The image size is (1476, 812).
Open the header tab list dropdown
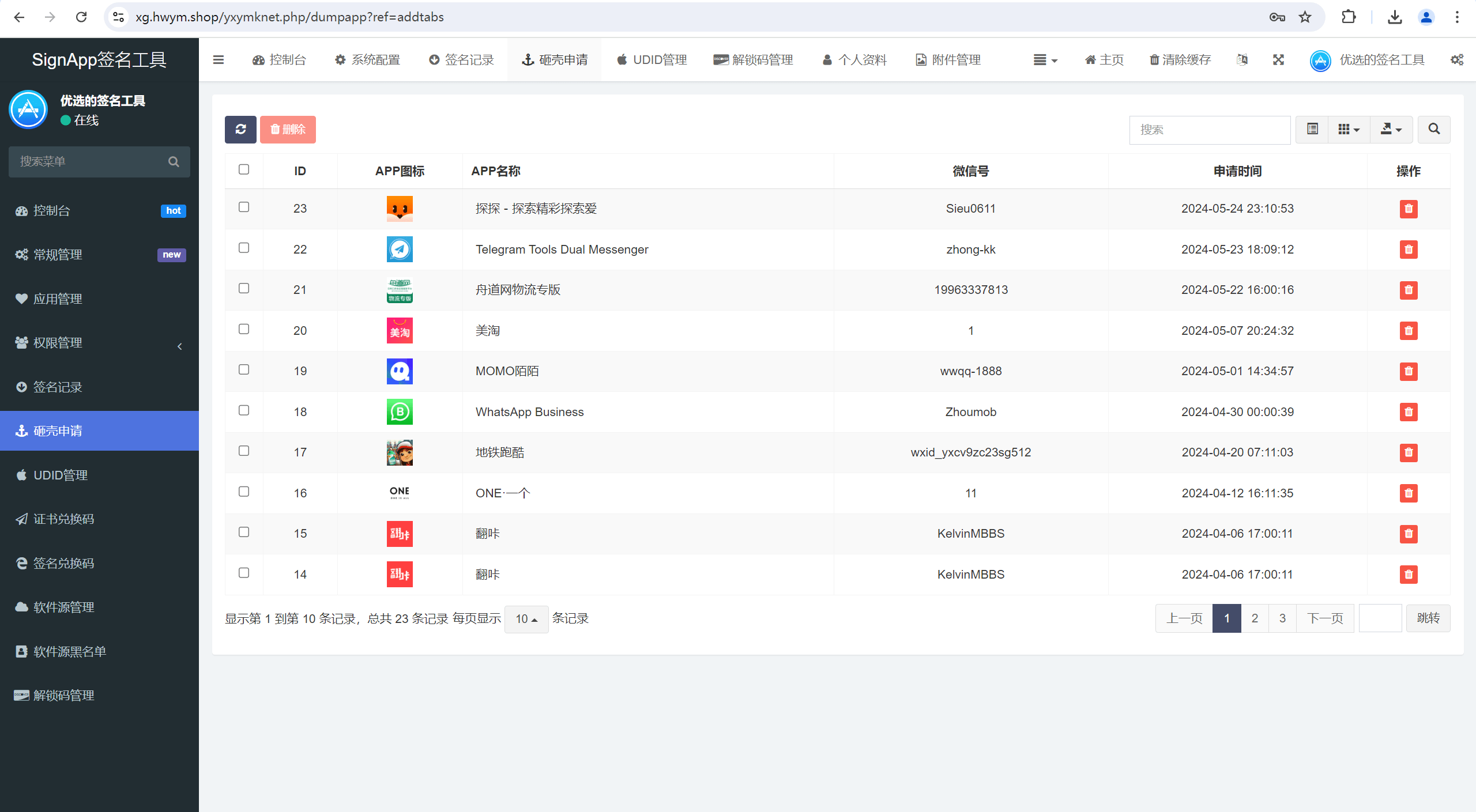(1045, 60)
